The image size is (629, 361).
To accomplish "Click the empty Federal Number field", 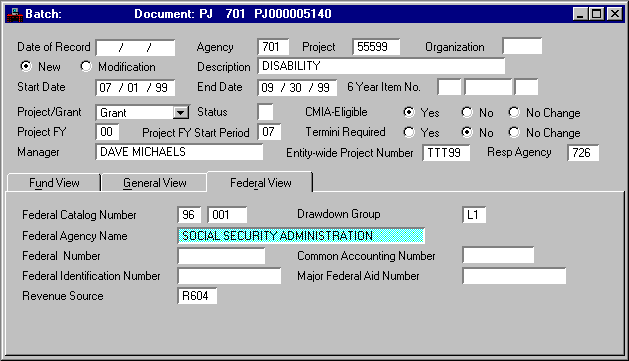I will click(221, 256).
